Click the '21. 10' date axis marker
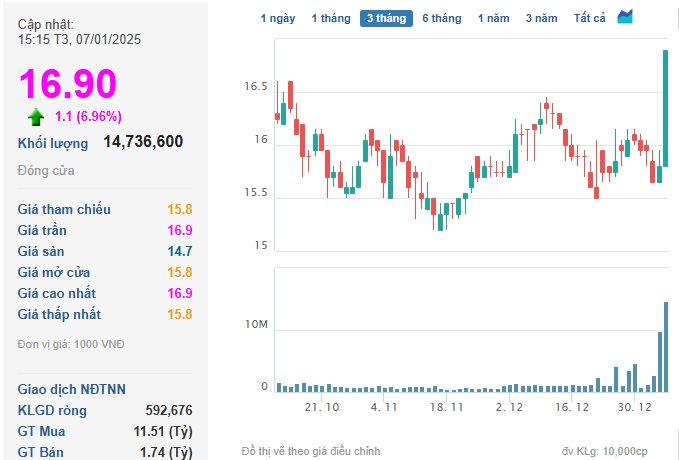This screenshot has width=679, height=460. coord(322,407)
